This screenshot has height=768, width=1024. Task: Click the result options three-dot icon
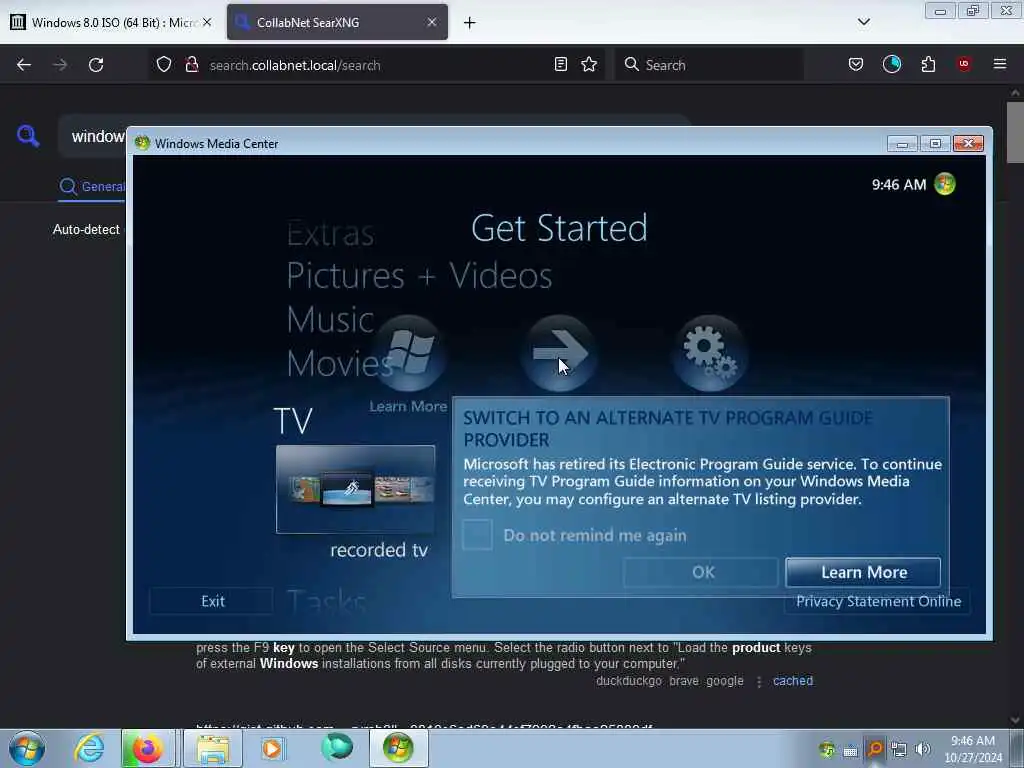(x=759, y=682)
